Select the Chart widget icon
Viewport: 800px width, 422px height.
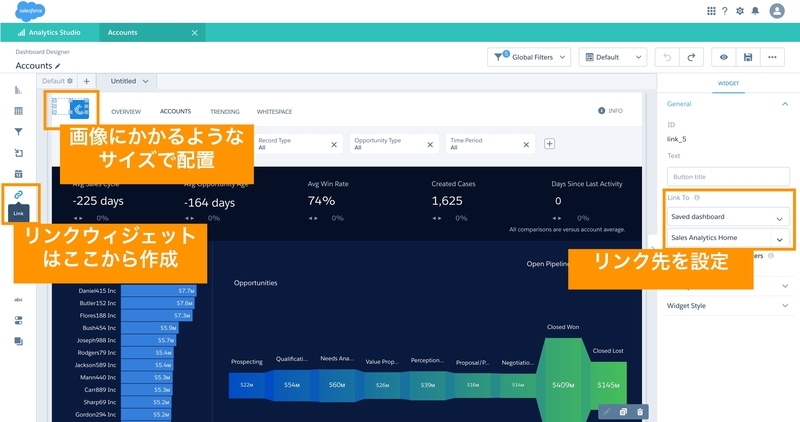(18, 90)
